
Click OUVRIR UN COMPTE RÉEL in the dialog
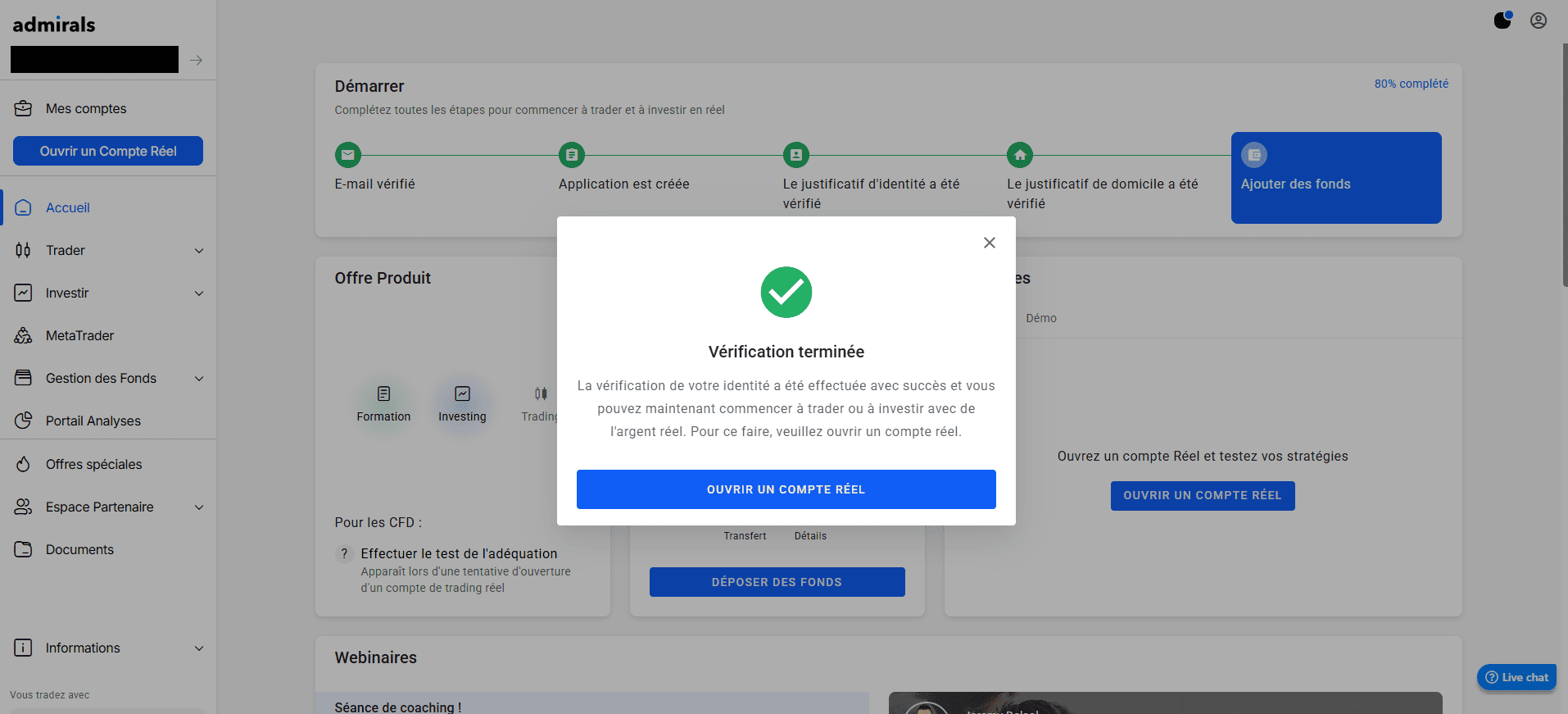[786, 489]
